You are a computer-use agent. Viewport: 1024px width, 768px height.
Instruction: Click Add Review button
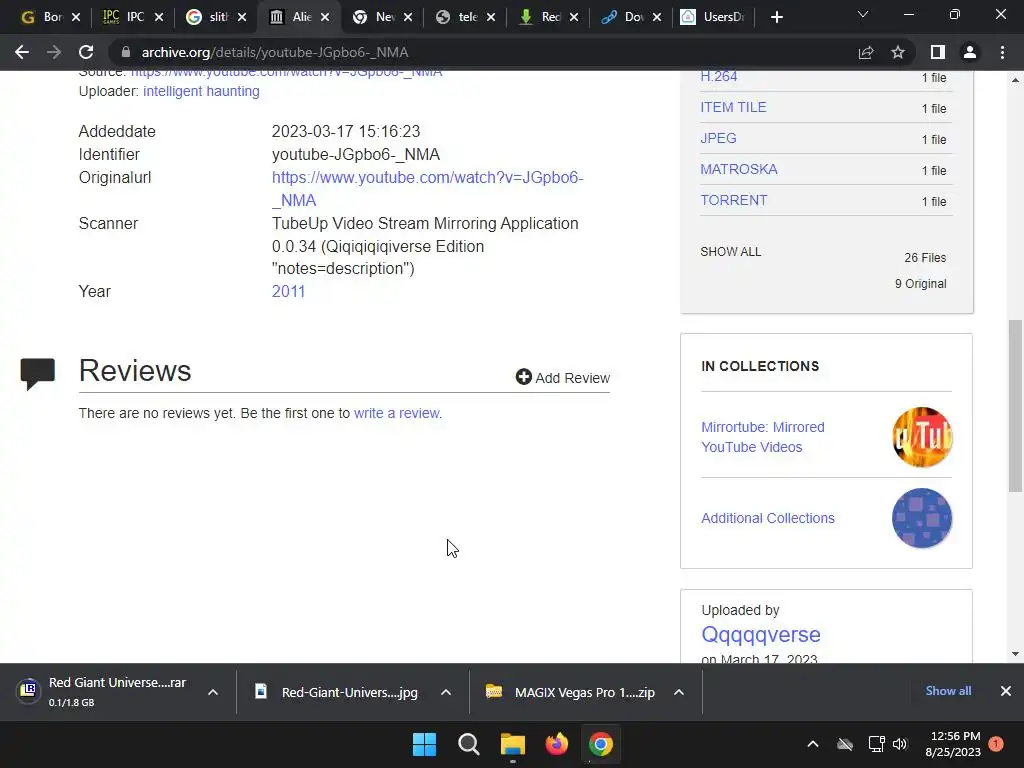562,377
